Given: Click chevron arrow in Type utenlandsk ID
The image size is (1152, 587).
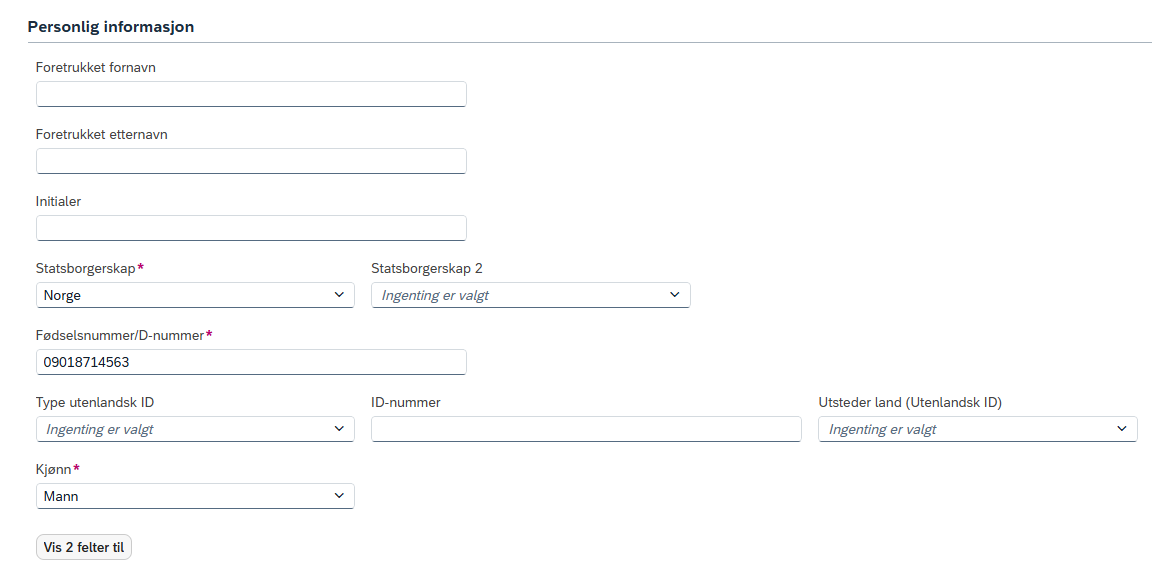Looking at the screenshot, I should point(339,428).
